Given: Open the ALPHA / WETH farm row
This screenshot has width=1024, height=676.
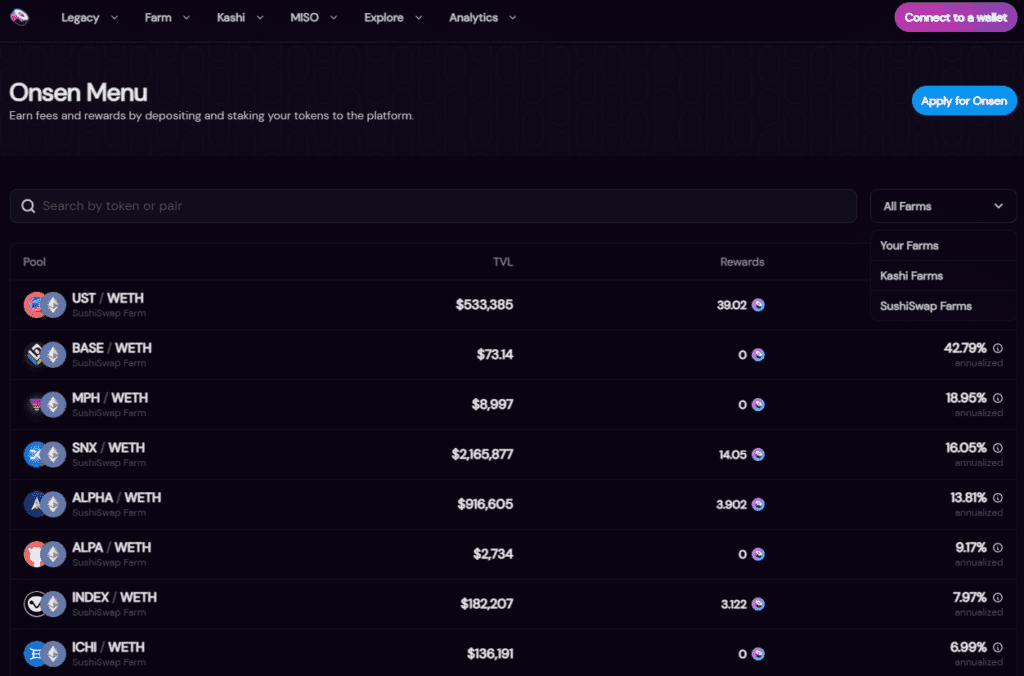Looking at the screenshot, I should [513, 504].
